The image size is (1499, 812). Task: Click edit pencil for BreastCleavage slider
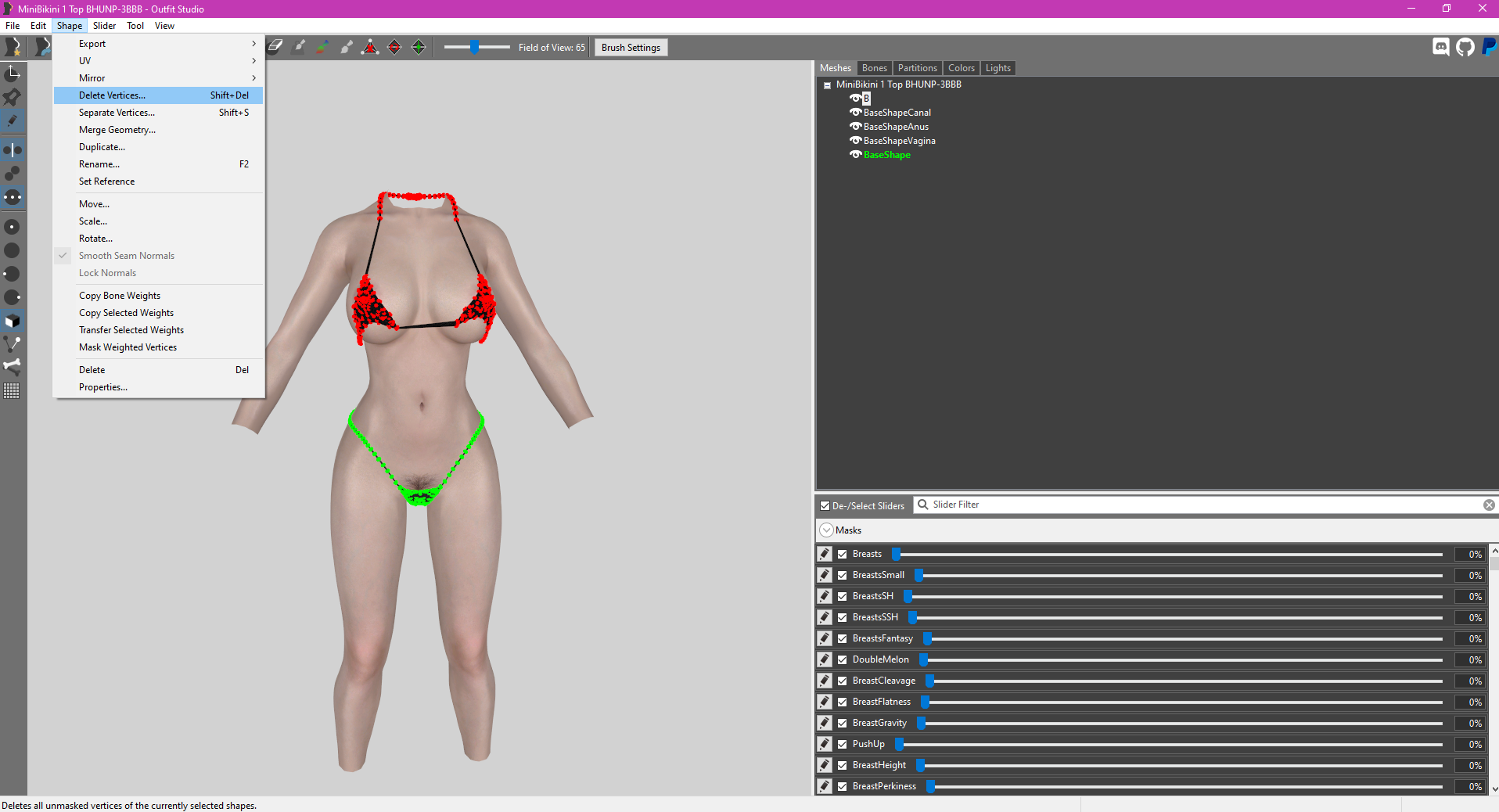tap(825, 681)
